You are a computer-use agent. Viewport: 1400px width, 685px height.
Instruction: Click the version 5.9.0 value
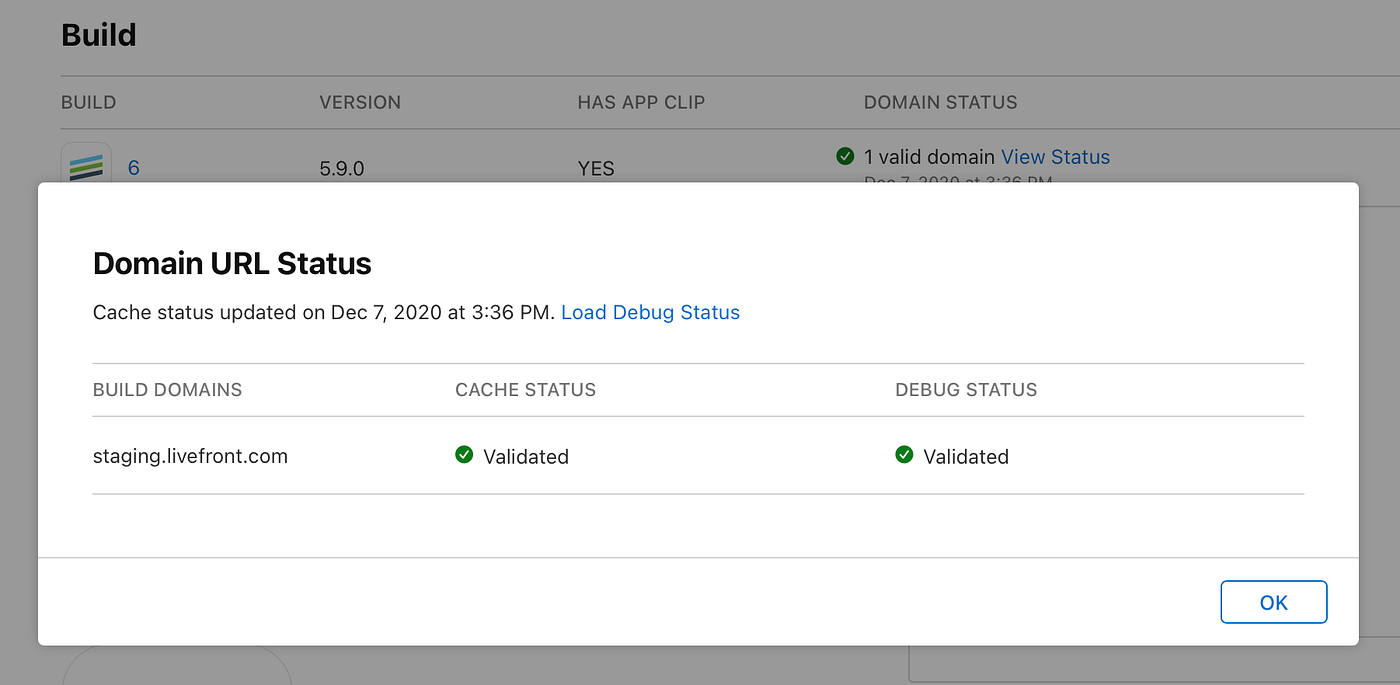[342, 168]
